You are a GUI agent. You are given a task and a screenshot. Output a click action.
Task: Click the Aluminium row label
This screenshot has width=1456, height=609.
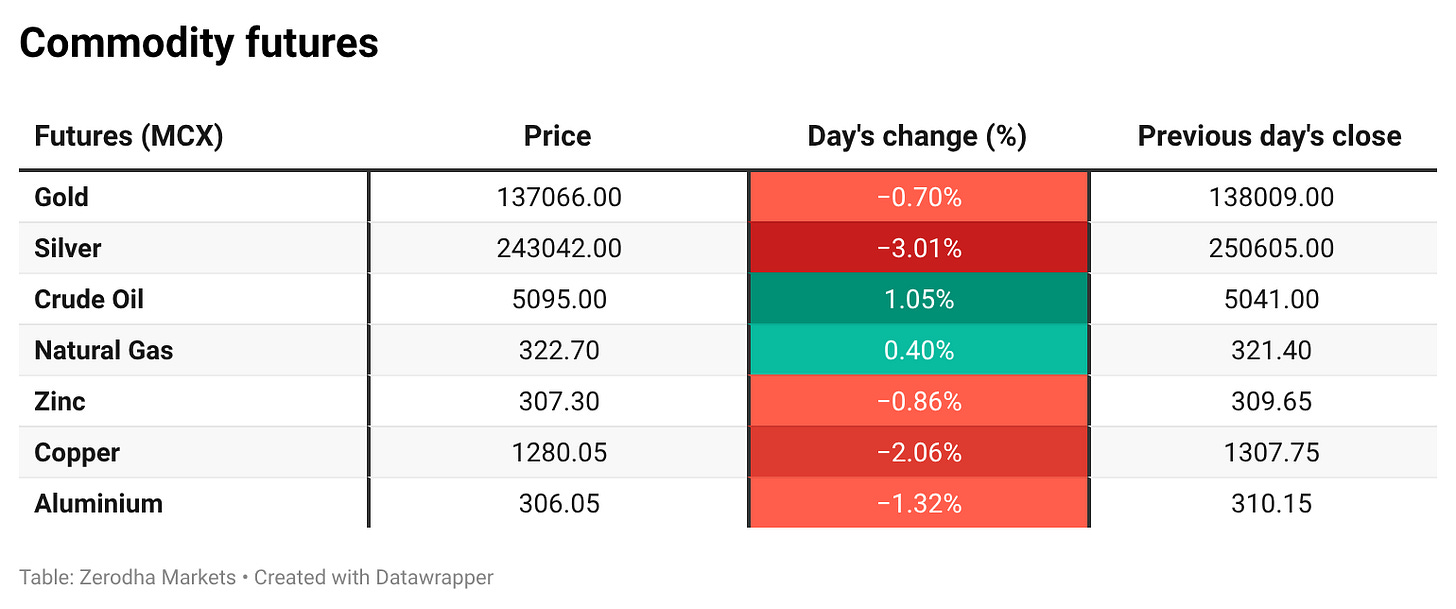click(x=98, y=503)
